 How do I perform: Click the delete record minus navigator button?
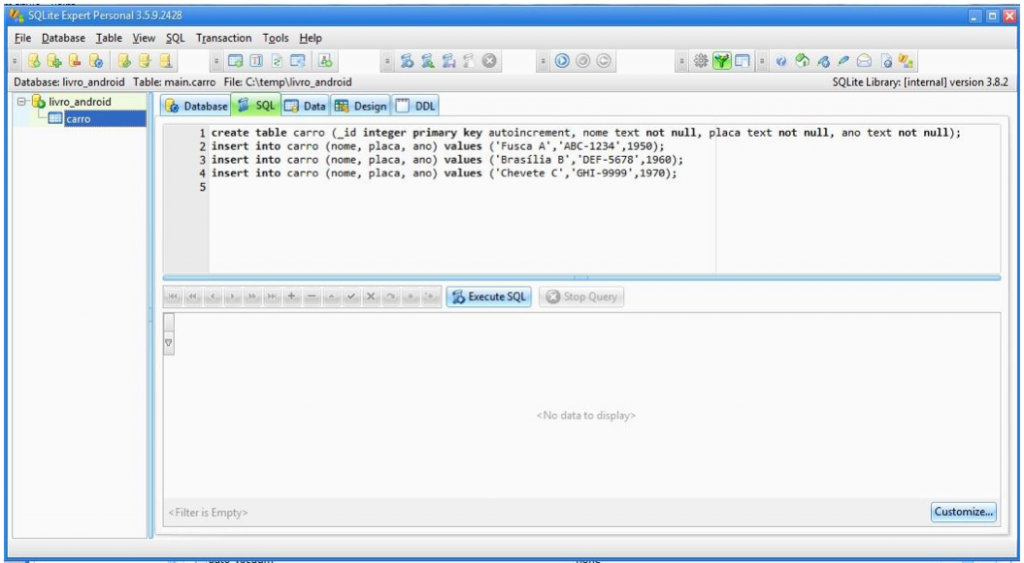click(x=312, y=297)
